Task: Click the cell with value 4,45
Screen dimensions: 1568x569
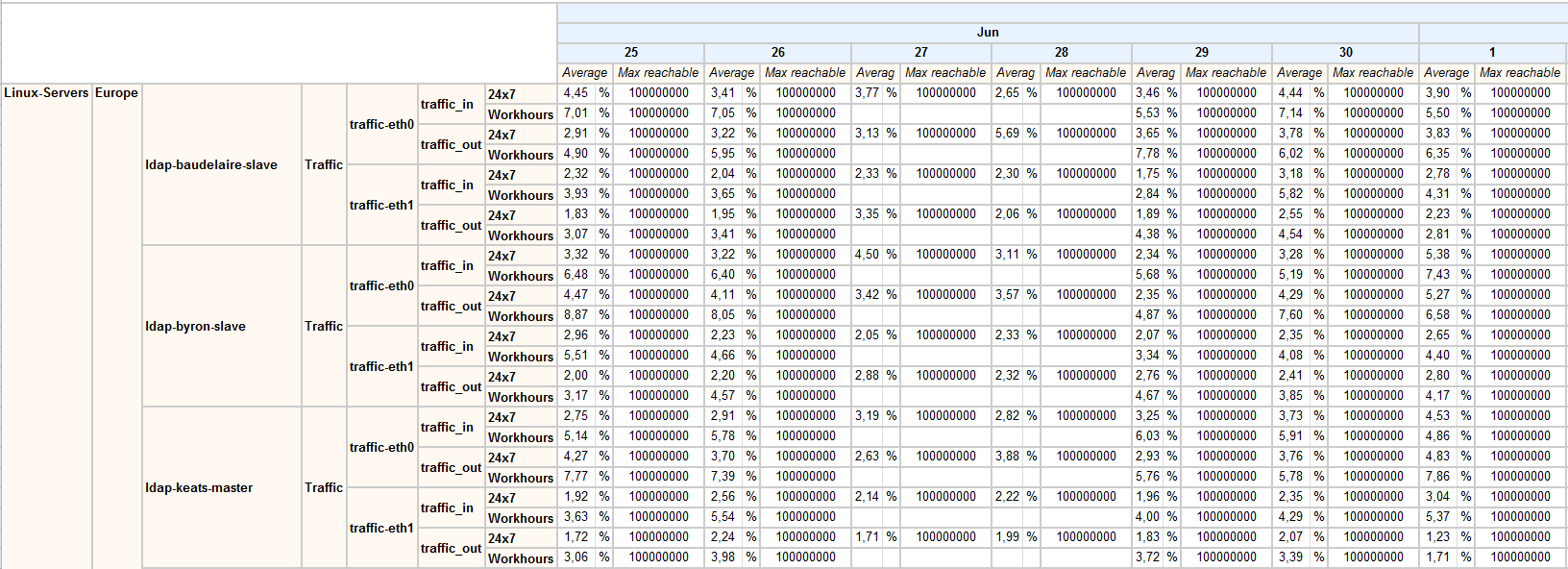Action: coord(576,93)
